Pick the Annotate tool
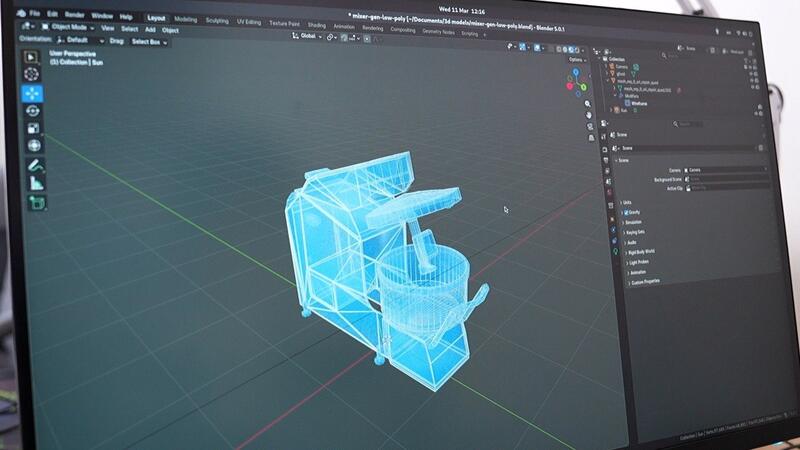The image size is (800, 450). coord(35,164)
